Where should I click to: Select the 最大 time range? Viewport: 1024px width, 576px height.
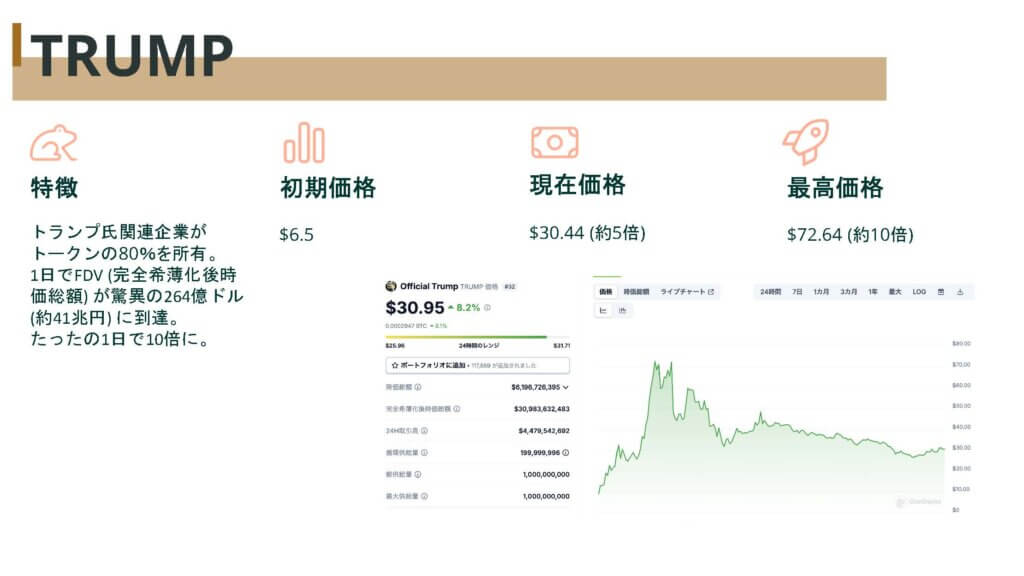coord(895,292)
